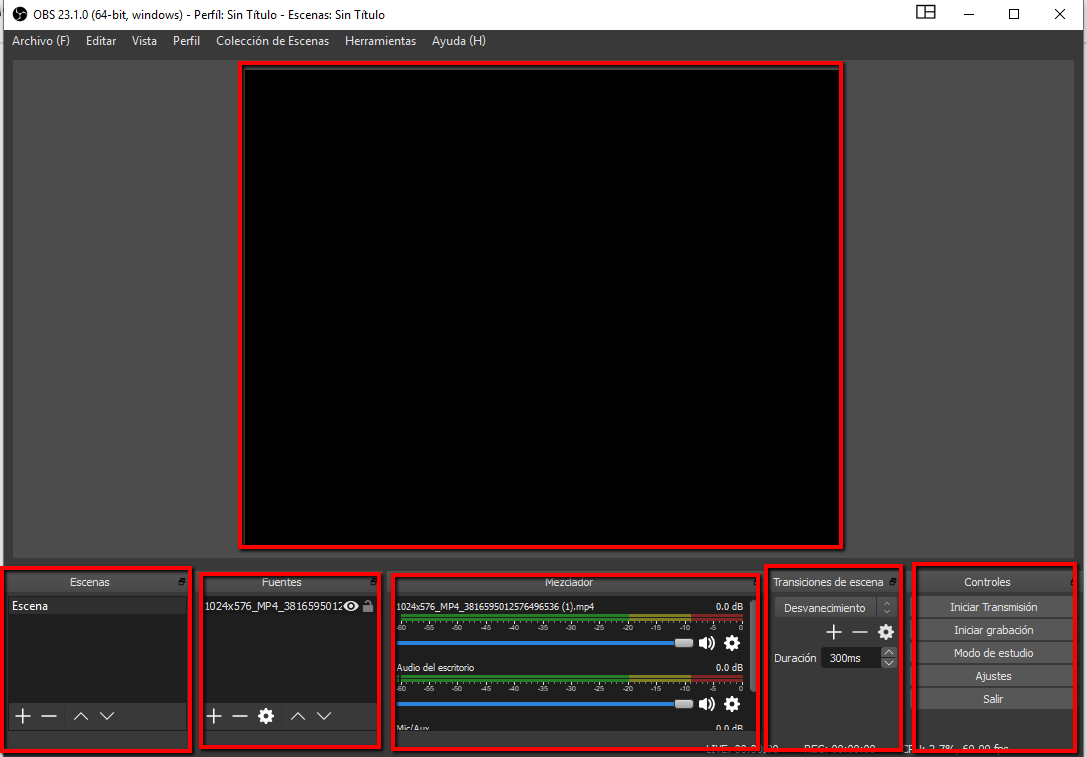The image size is (1087, 757).
Task: Open settings gear for 1024x576_MP4 mixer track
Action: (732, 643)
